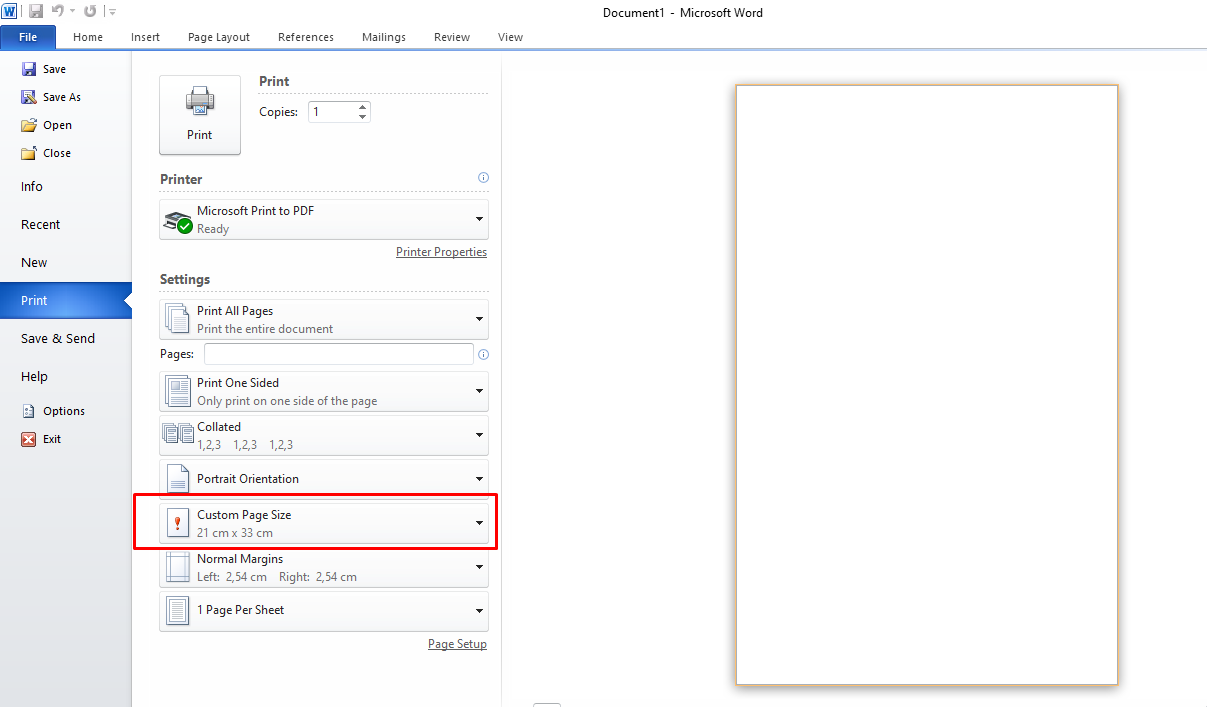The width and height of the screenshot is (1207, 707).
Task: Switch to the Home tab
Action: point(88,37)
